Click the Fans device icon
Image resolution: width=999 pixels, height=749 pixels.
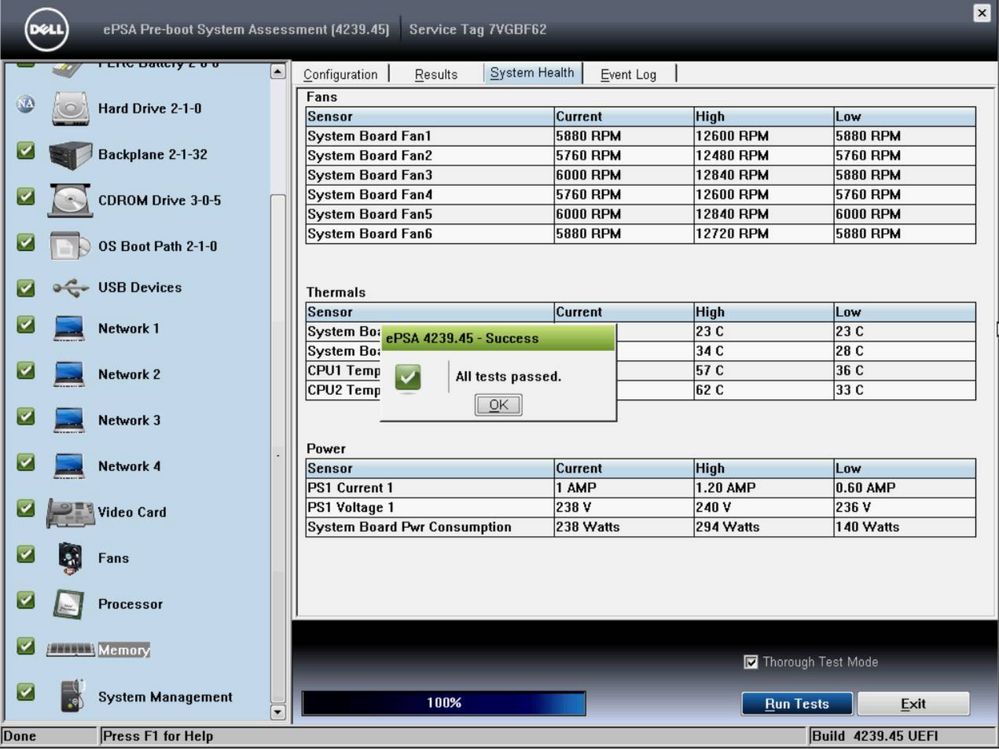70,558
